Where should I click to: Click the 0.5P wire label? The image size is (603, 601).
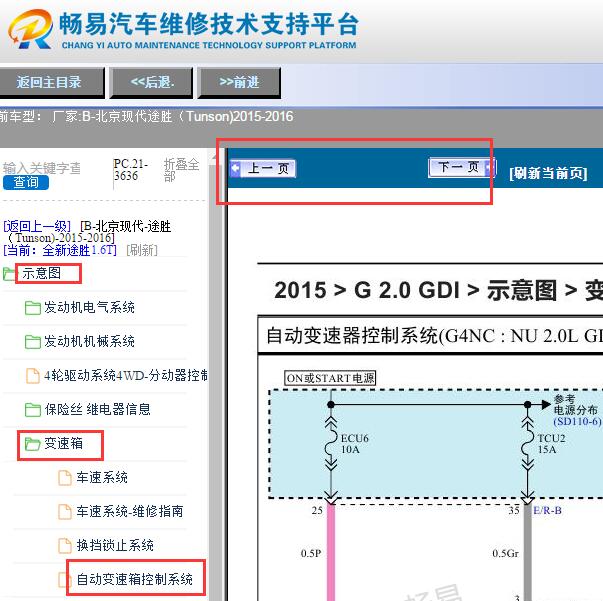coord(311,553)
